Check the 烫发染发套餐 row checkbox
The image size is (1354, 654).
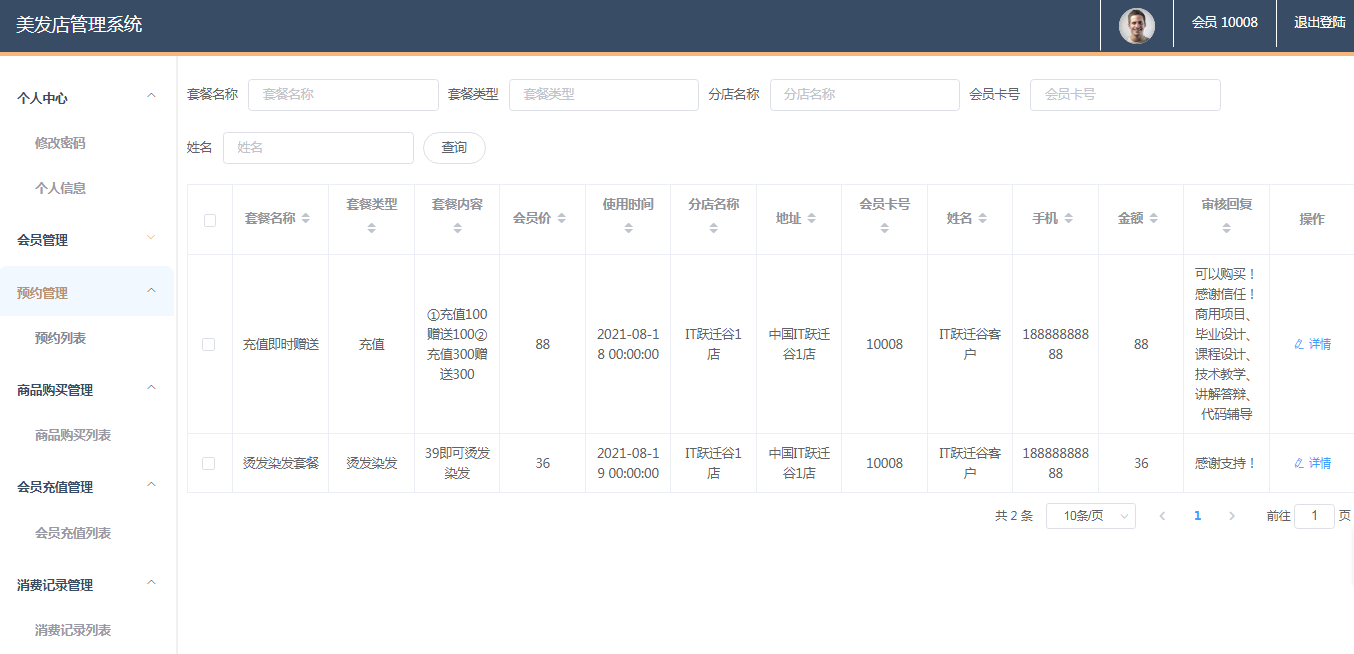click(209, 463)
